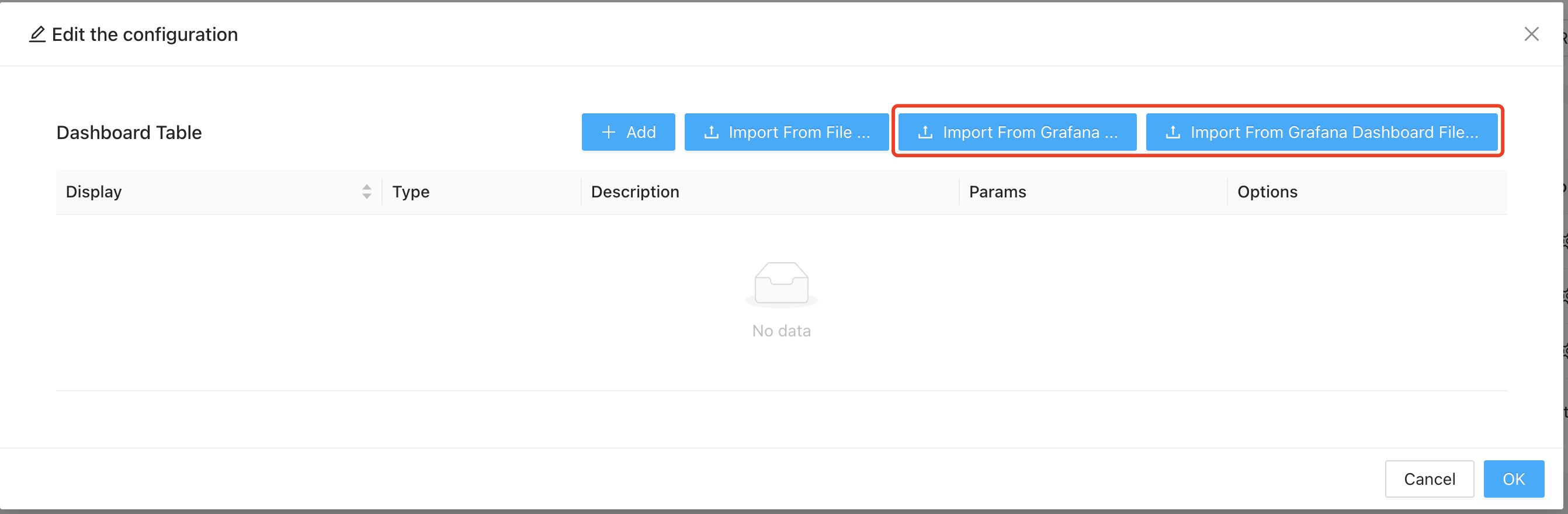Close the Edit the configuration dialog
Image resolution: width=1568 pixels, height=514 pixels.
[x=1531, y=34]
